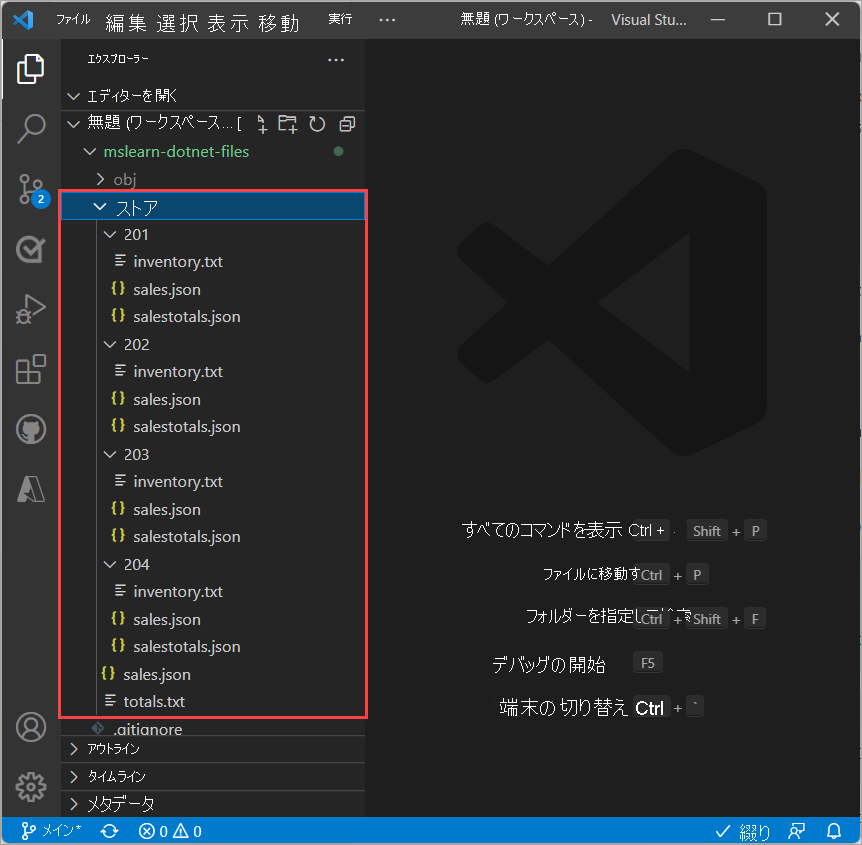The height and width of the screenshot is (845, 862).
Task: Open the problems panel via error counter
Action: tap(170, 831)
